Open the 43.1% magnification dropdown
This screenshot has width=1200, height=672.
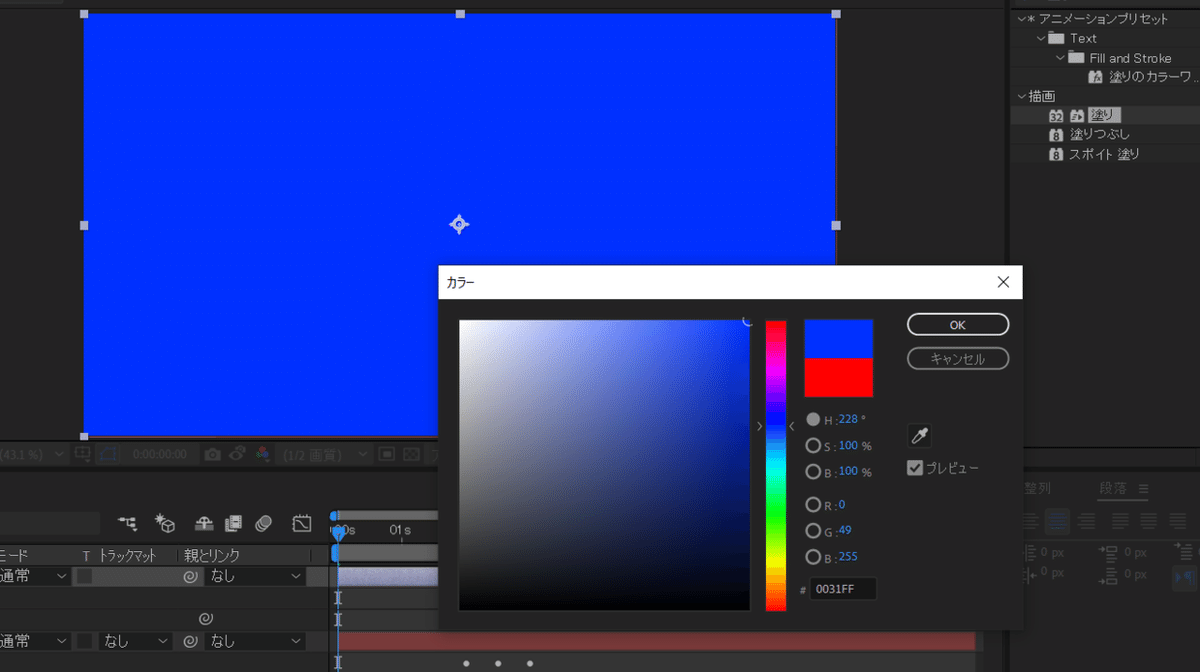[x=33, y=454]
